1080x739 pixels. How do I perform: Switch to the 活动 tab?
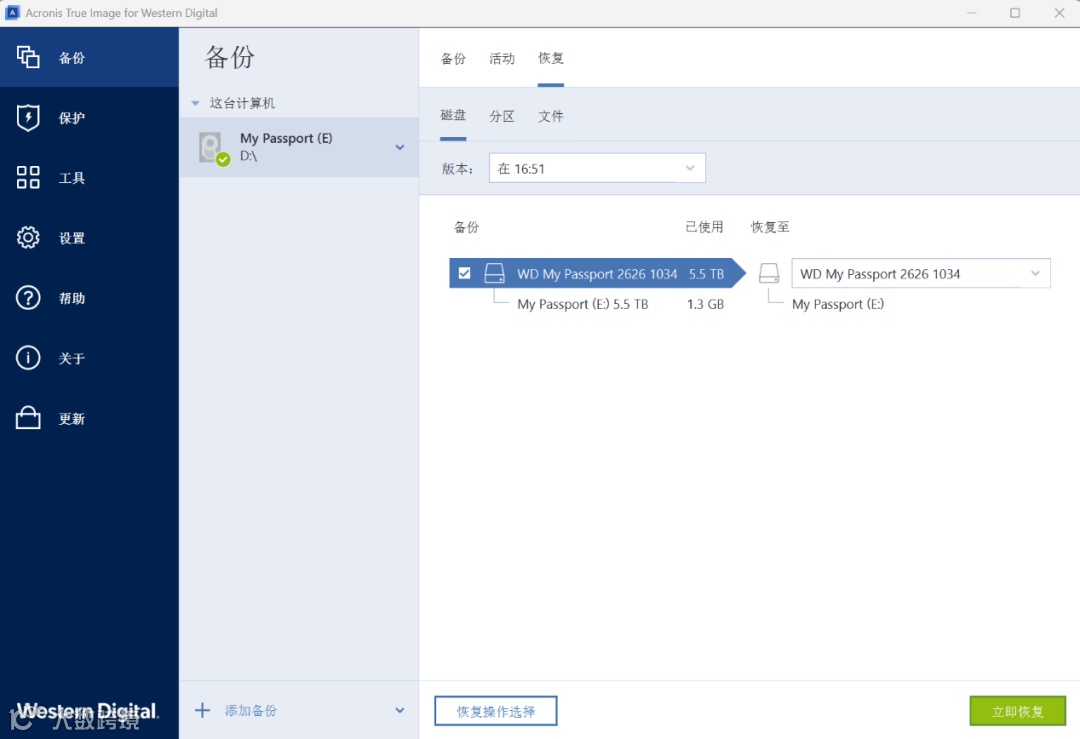tap(501, 59)
